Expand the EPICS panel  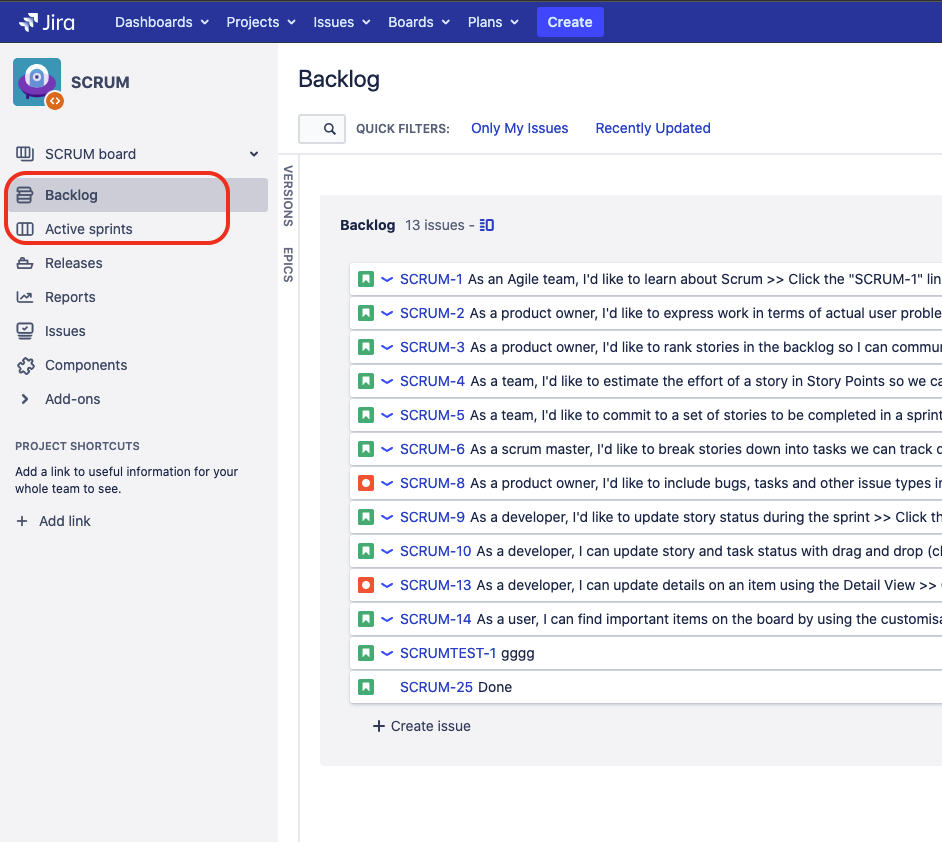click(288, 265)
